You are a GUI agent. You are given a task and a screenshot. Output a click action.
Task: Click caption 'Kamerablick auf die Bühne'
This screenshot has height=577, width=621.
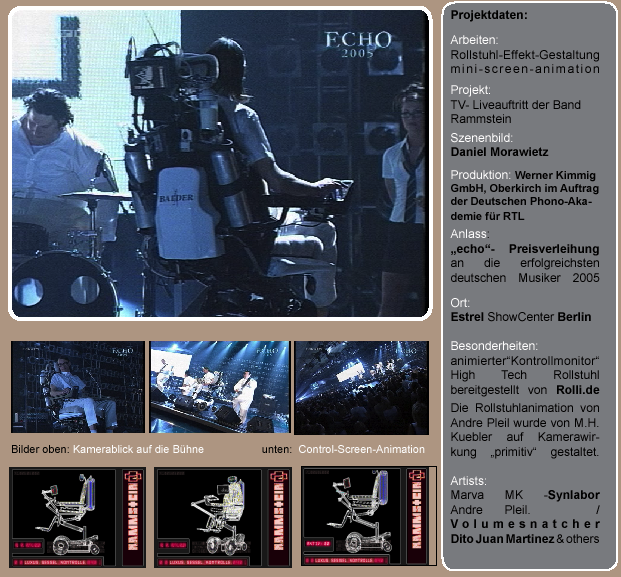point(138,449)
